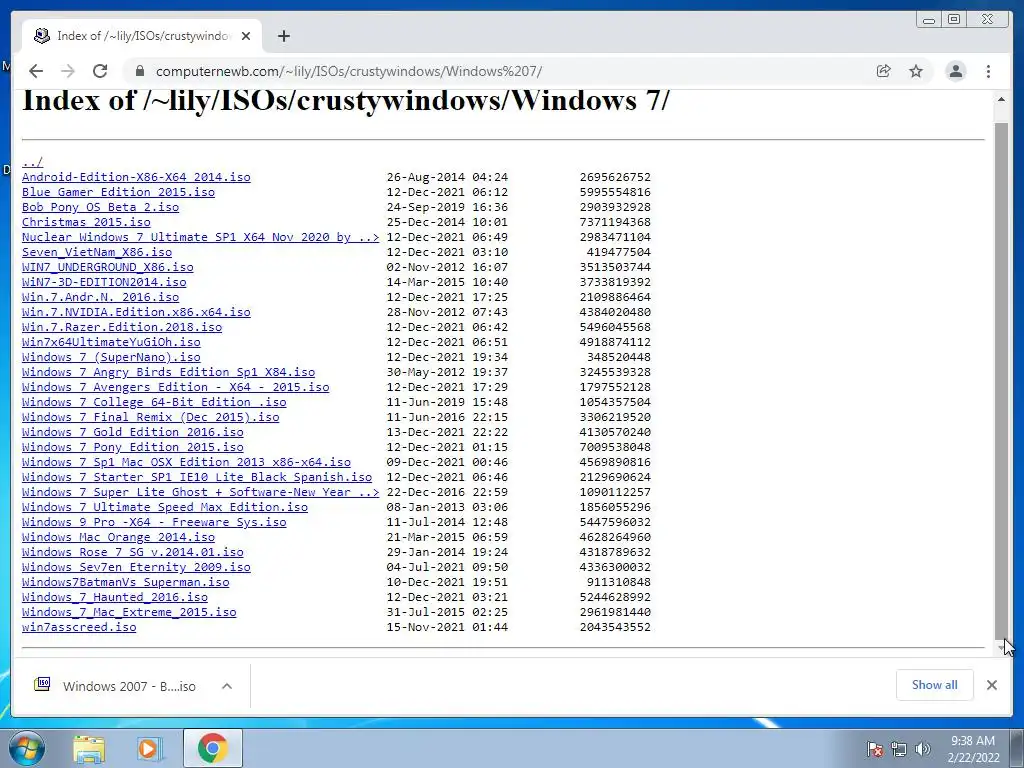Download Christmas_2015.iso

86,222
